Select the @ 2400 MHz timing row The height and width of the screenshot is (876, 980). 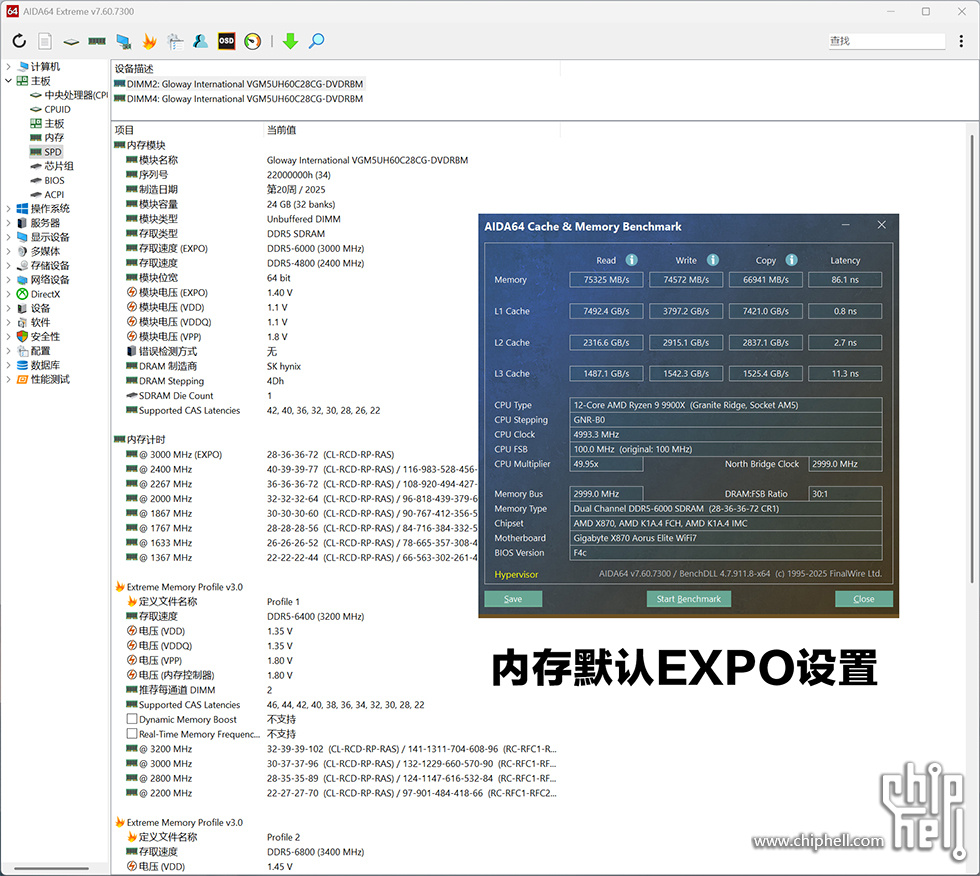tap(300, 469)
